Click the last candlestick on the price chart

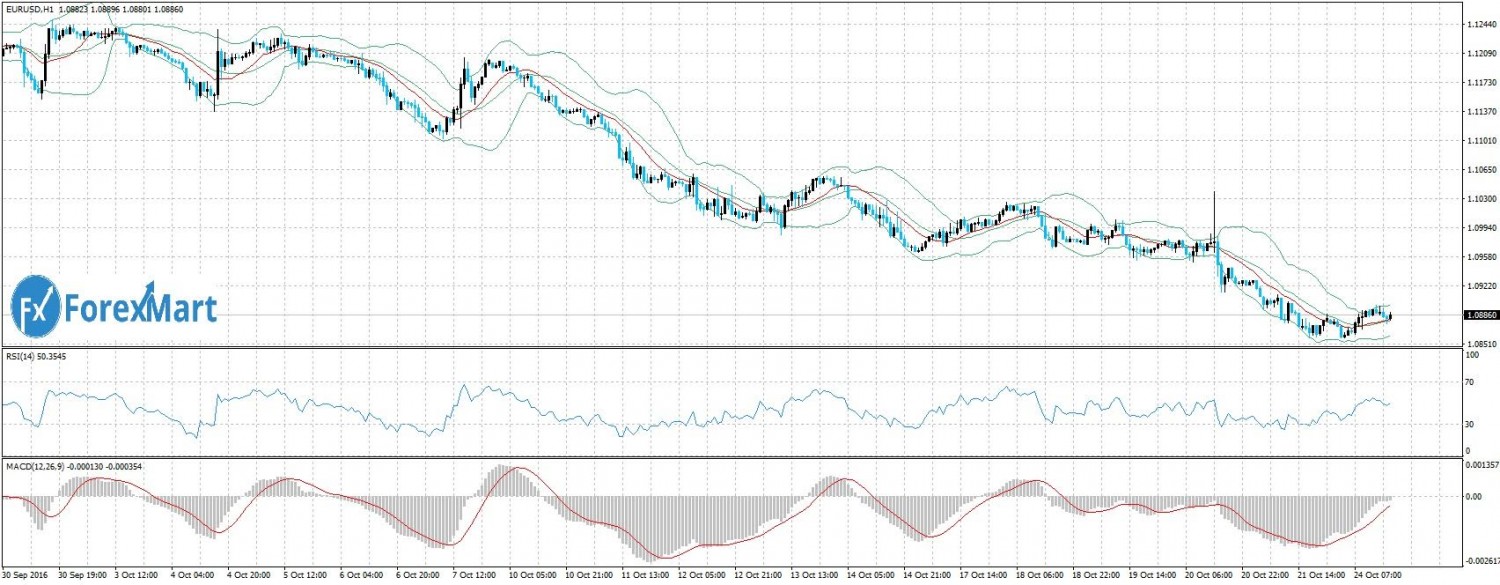pos(1390,317)
